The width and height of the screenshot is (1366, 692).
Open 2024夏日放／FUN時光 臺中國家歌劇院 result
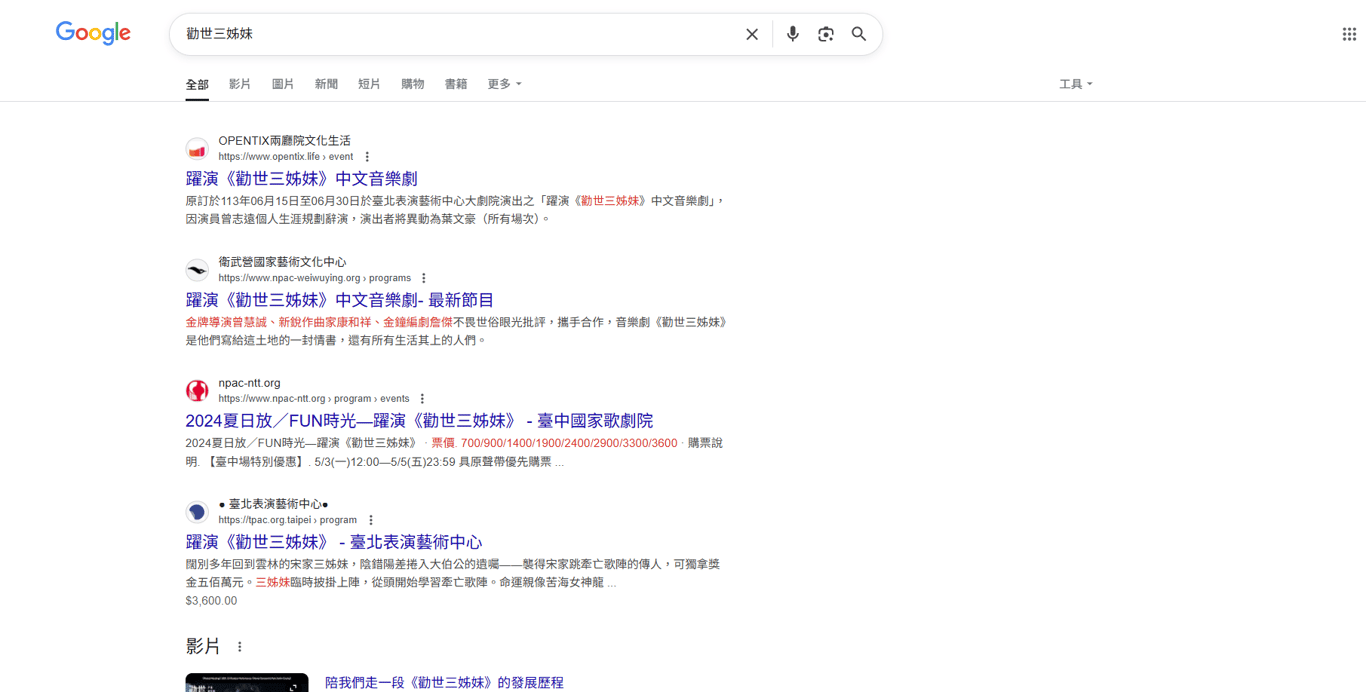pyautogui.click(x=419, y=421)
